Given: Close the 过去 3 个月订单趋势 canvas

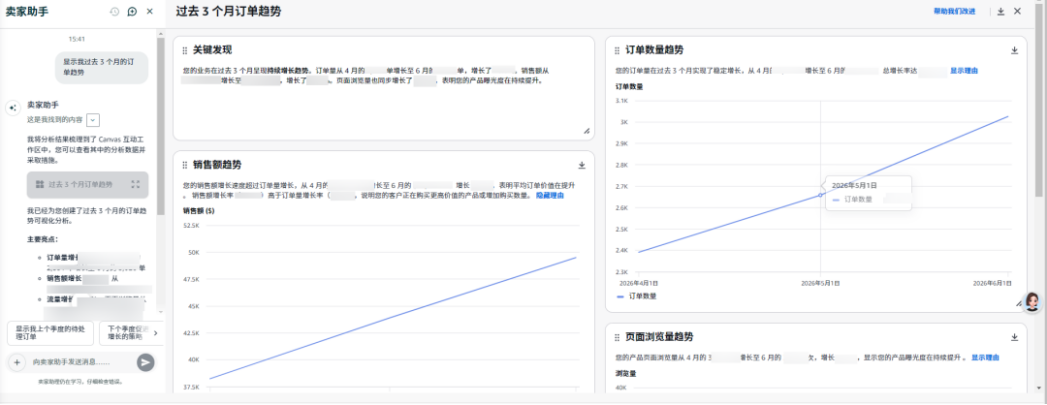Looking at the screenshot, I should (1018, 11).
